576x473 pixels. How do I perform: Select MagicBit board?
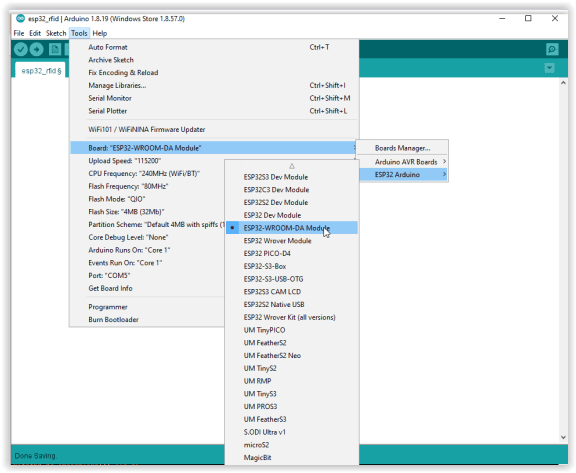292,458
